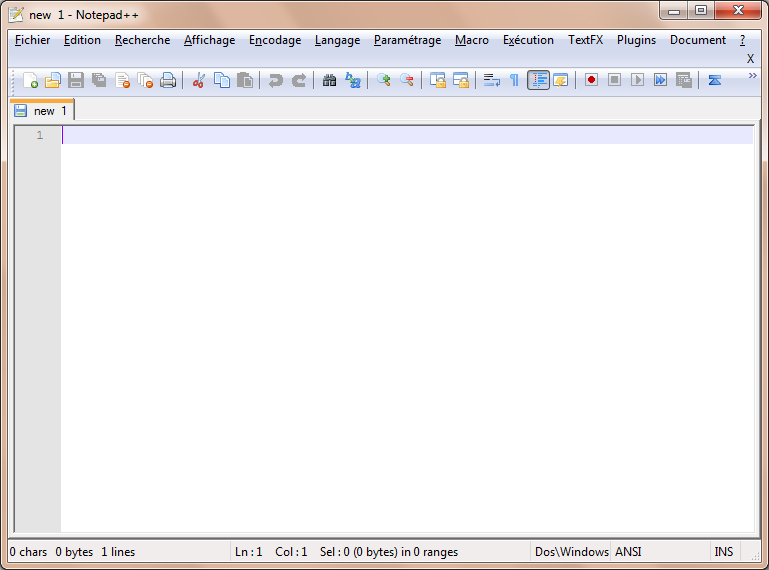
Task: Toggle word wrap in the toolbar
Action: point(491,80)
